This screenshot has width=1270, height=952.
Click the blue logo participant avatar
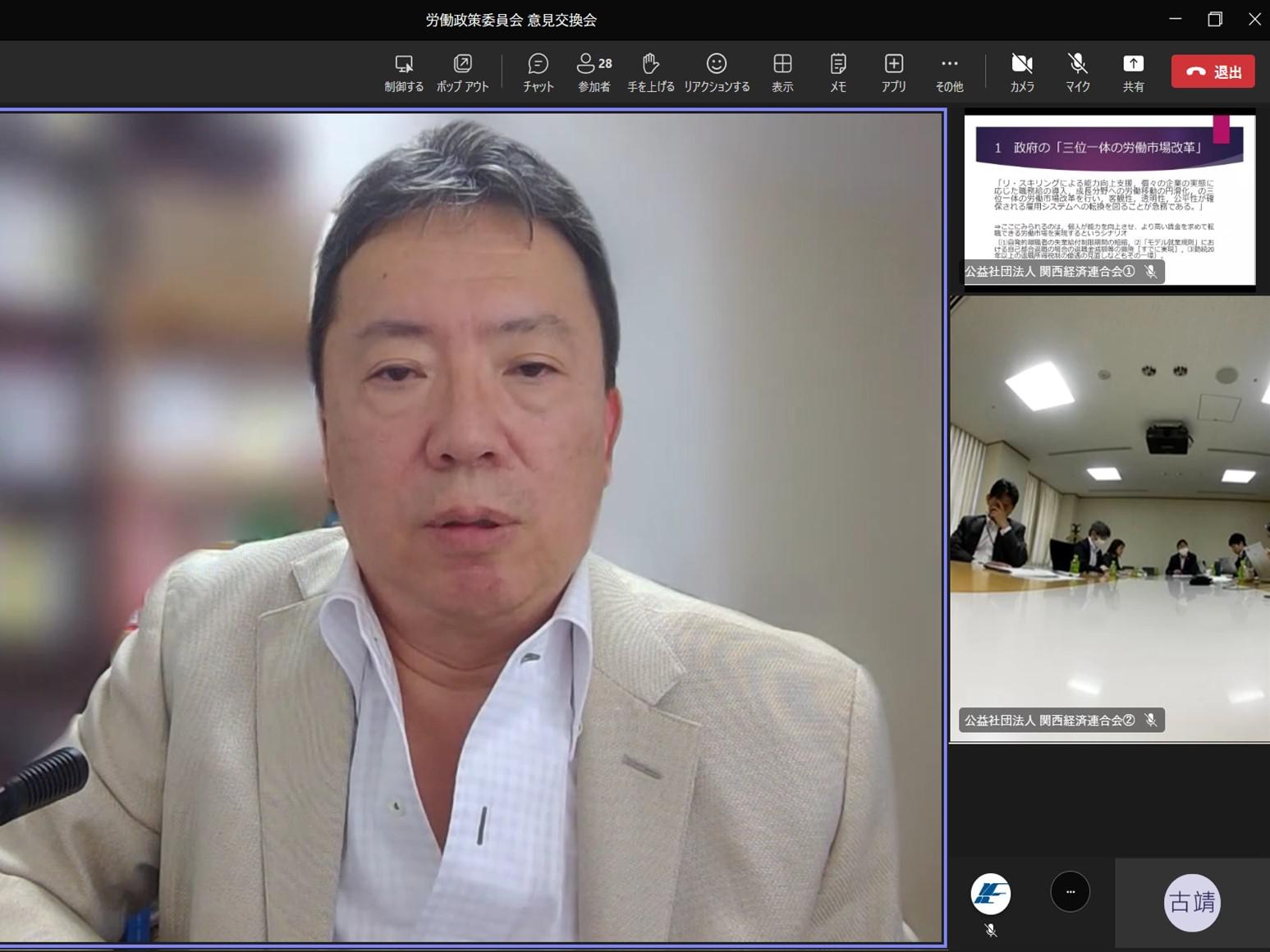991,894
